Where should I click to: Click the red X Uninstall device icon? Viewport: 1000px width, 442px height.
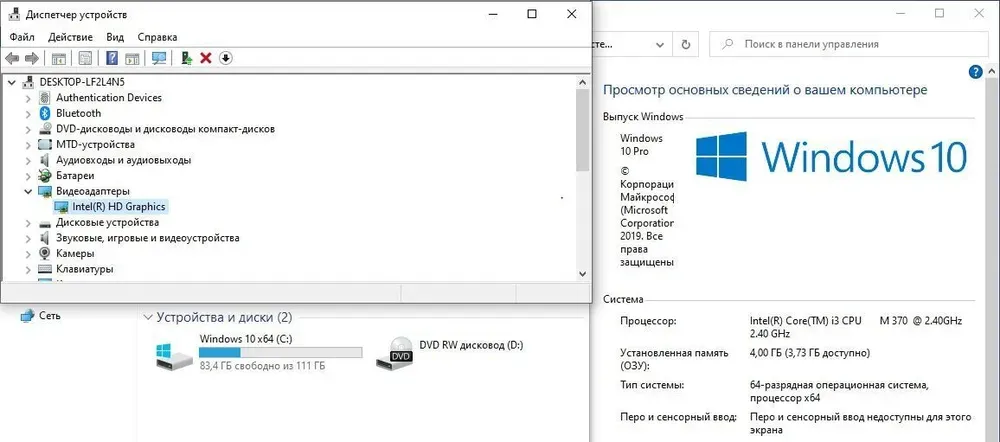click(x=206, y=58)
